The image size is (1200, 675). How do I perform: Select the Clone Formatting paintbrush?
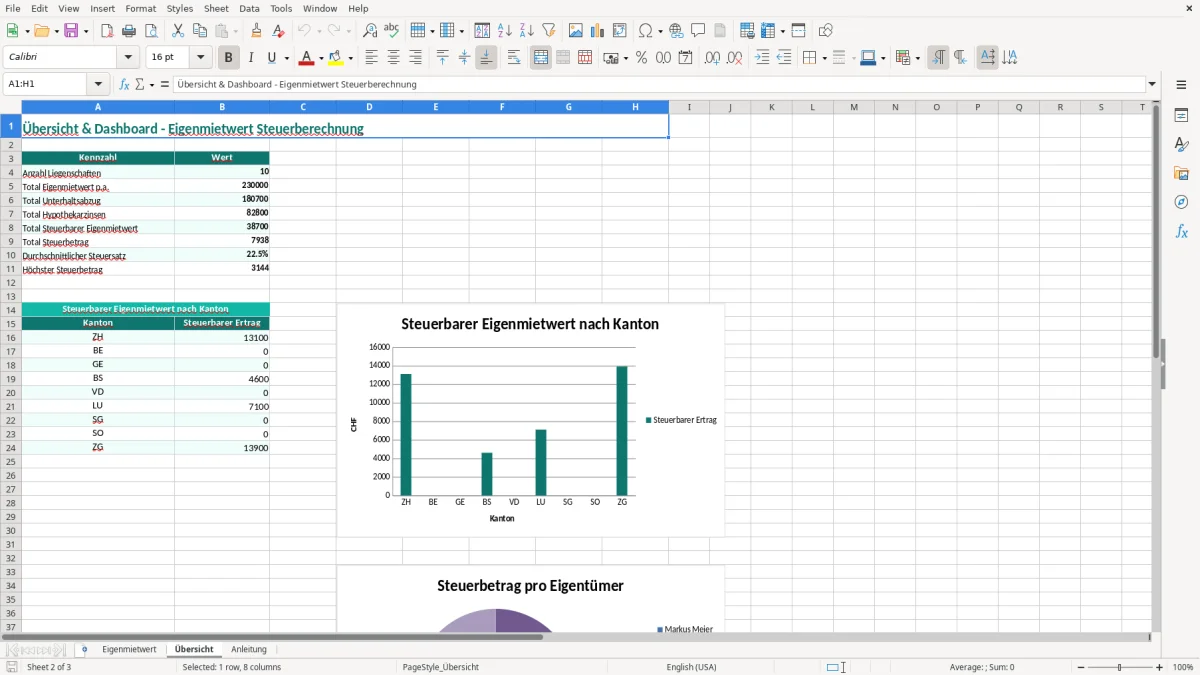coord(257,31)
